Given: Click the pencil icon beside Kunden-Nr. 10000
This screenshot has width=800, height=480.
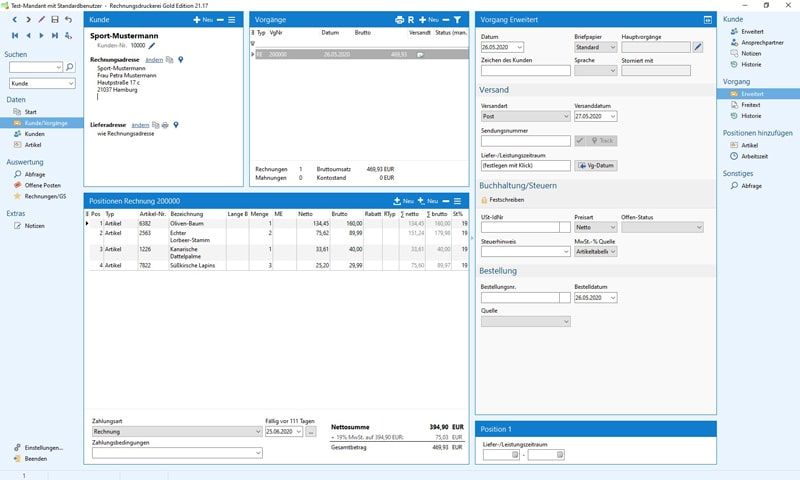Looking at the screenshot, I should [x=153, y=46].
